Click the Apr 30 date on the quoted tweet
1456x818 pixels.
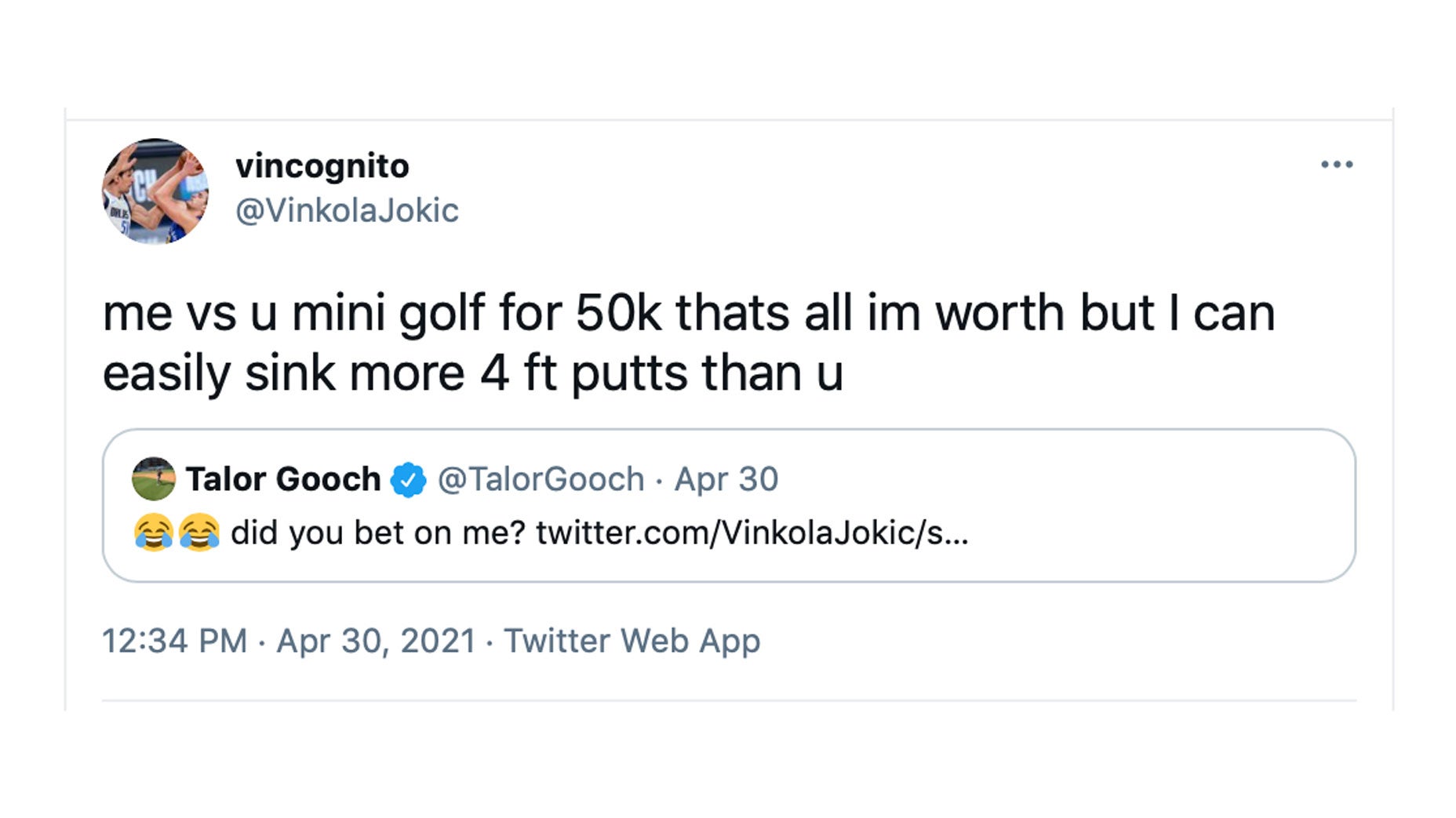pos(726,479)
